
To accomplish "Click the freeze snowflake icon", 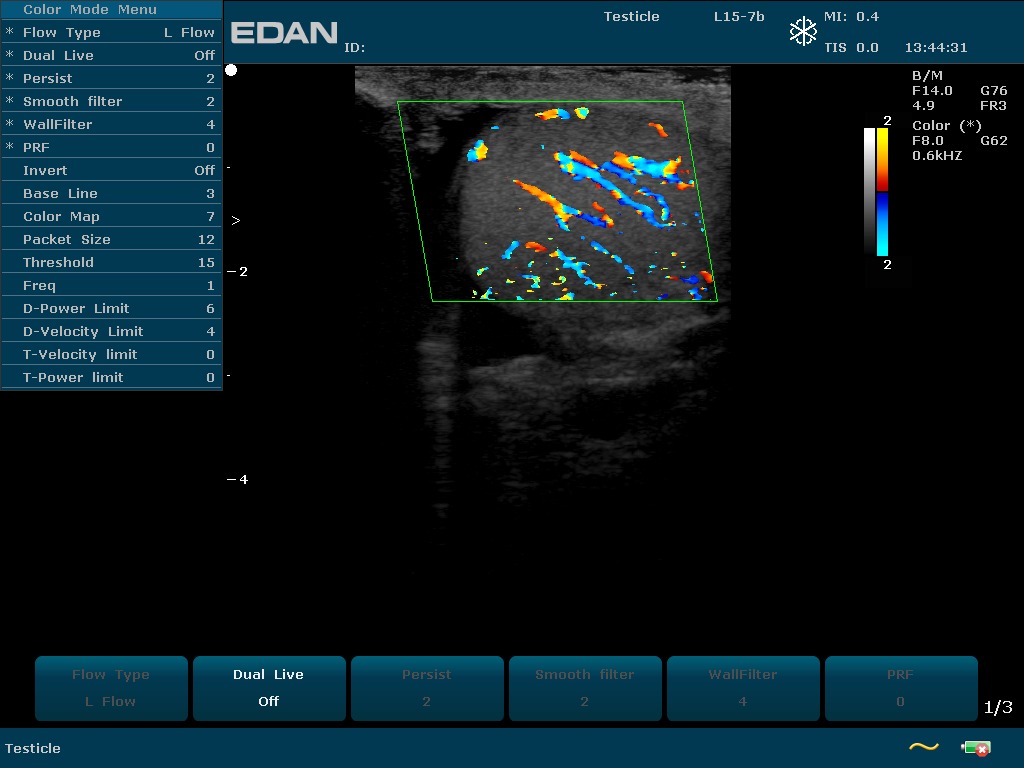I will [803, 32].
